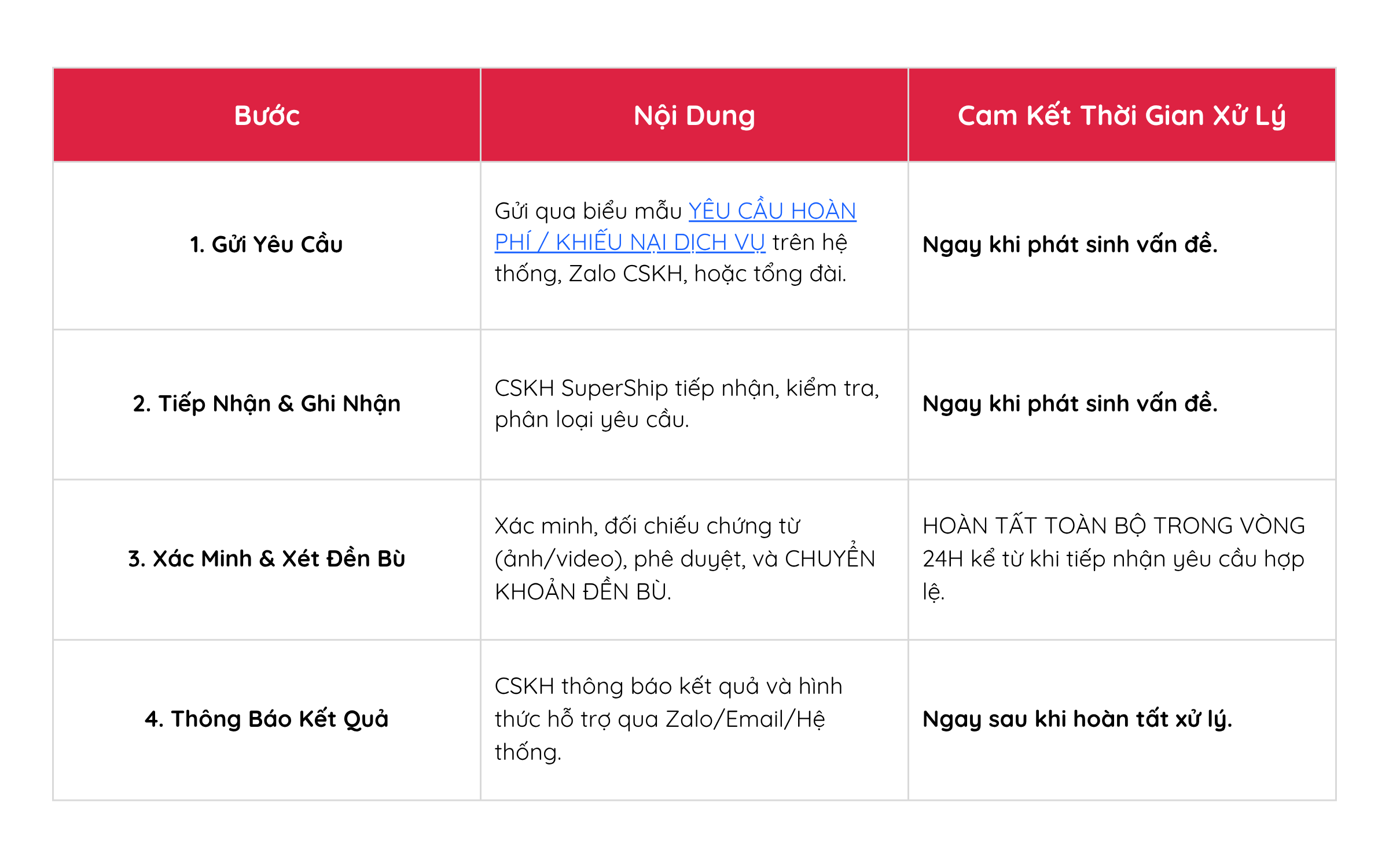Click the Zalo/Email/Hệ text in step 4

[x=745, y=719]
